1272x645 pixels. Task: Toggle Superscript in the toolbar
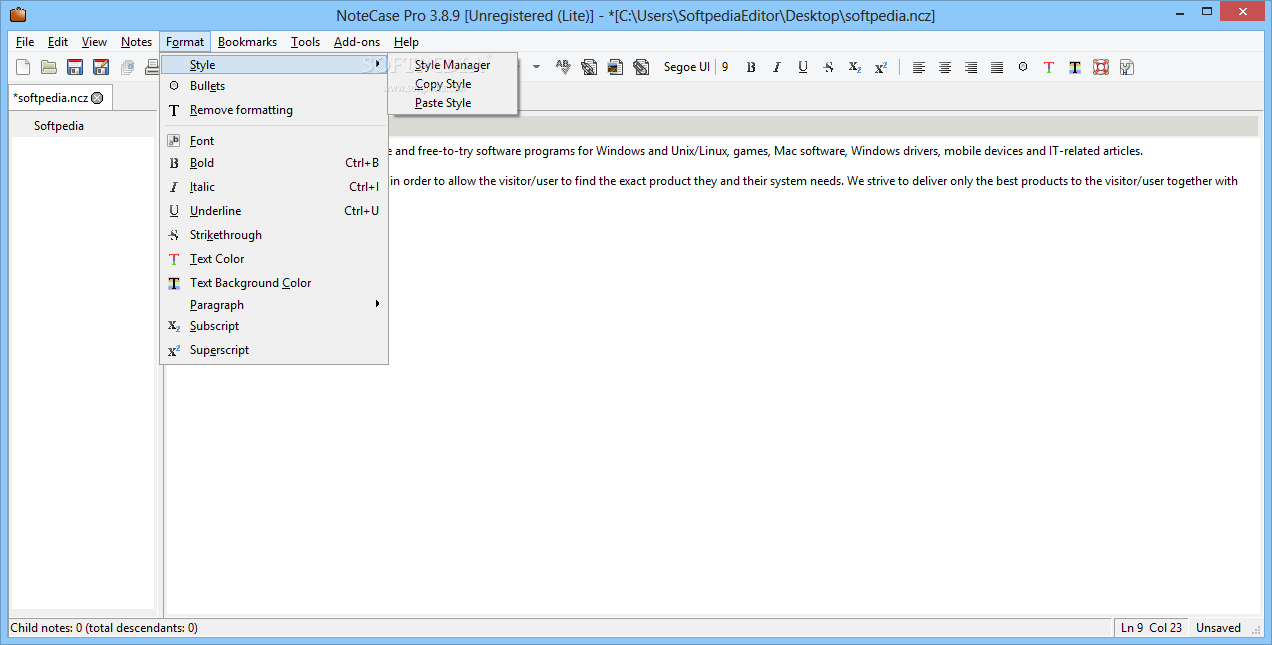[x=881, y=67]
